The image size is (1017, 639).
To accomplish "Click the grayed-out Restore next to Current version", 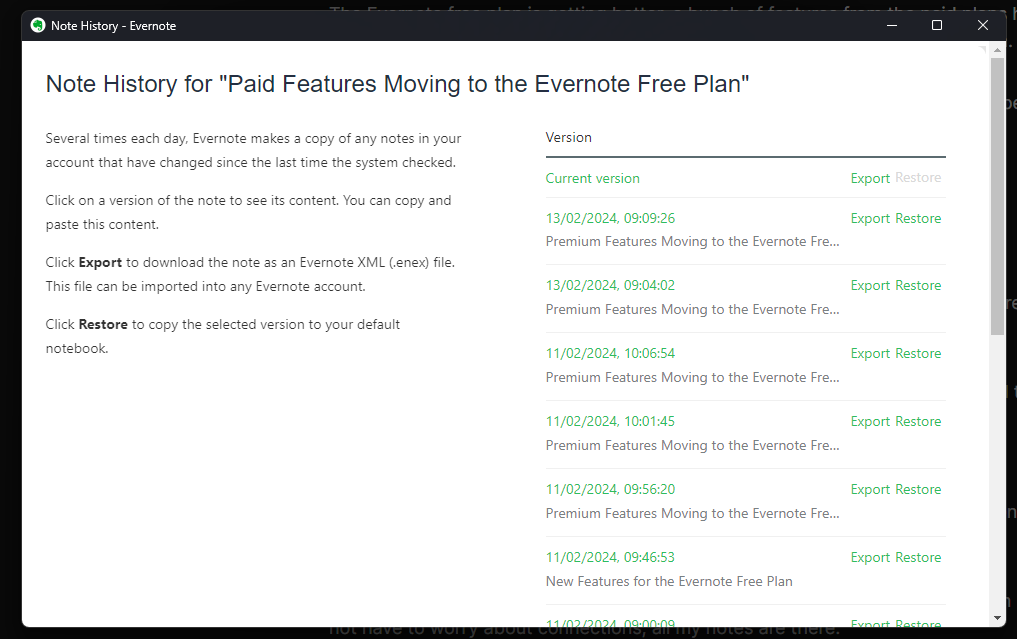I will [921, 177].
